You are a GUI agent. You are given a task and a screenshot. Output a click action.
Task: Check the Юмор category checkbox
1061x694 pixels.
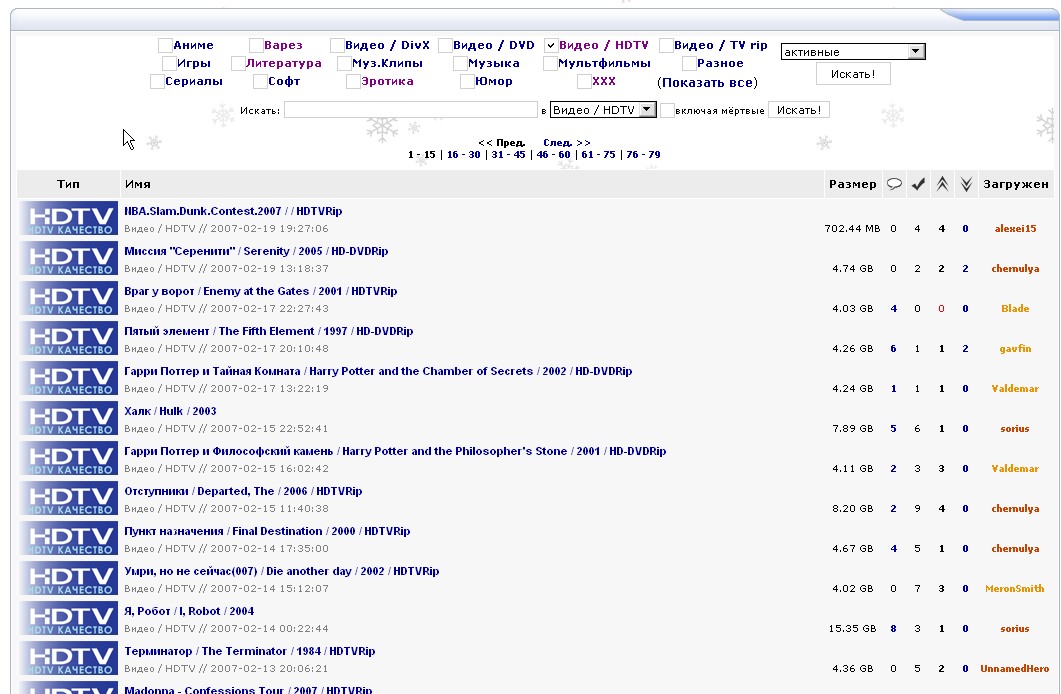click(x=467, y=82)
